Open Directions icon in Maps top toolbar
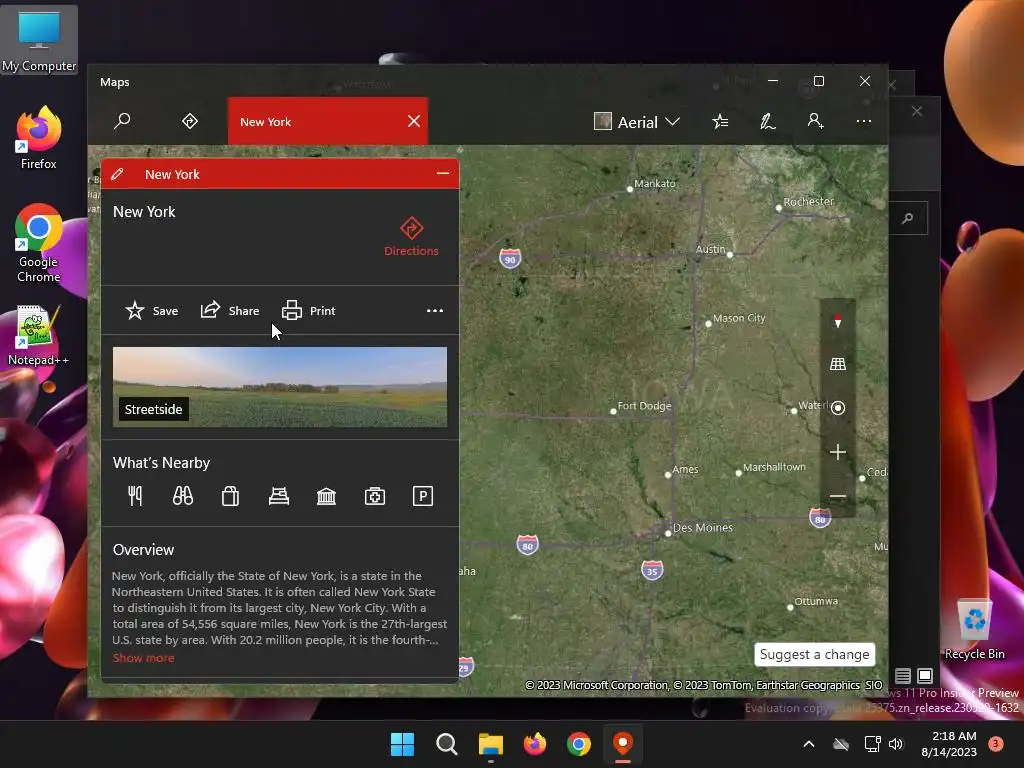The width and height of the screenshot is (1024, 768). 189,121
